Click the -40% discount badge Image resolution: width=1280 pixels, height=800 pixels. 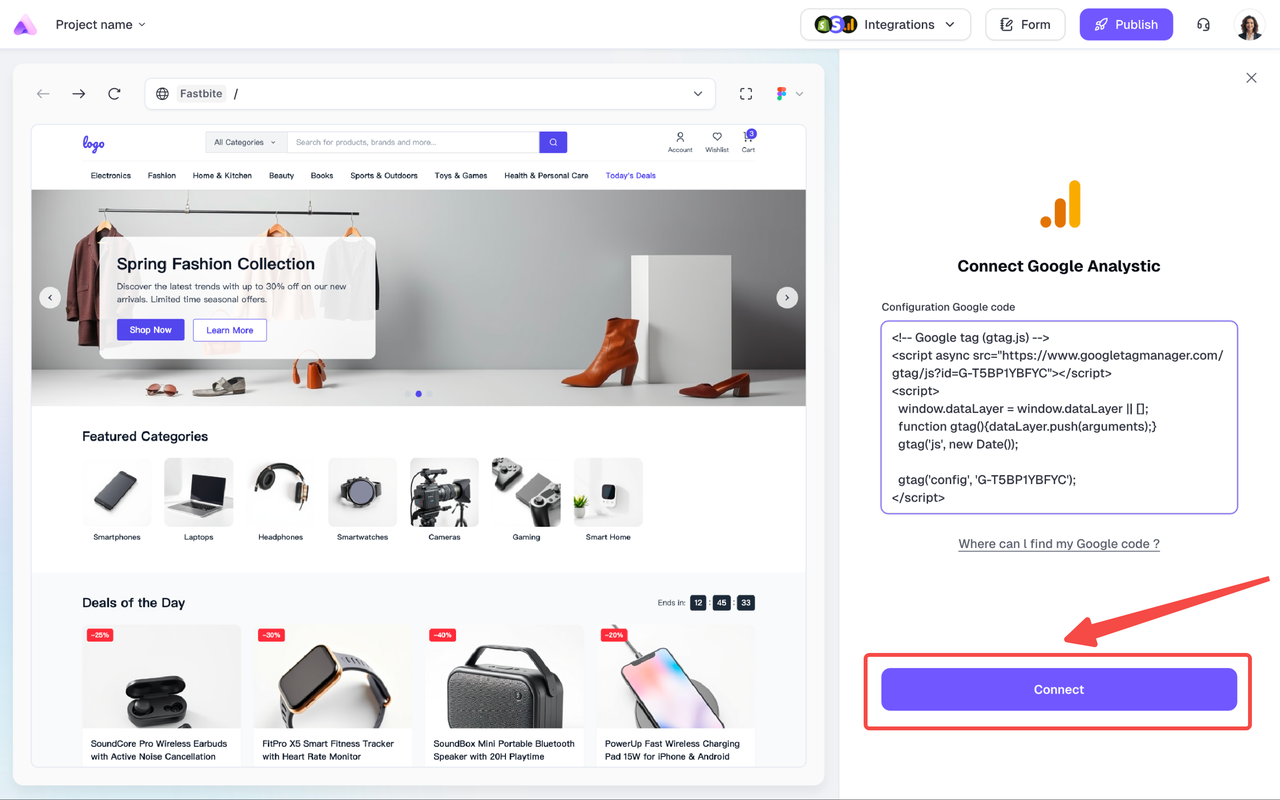(x=443, y=635)
